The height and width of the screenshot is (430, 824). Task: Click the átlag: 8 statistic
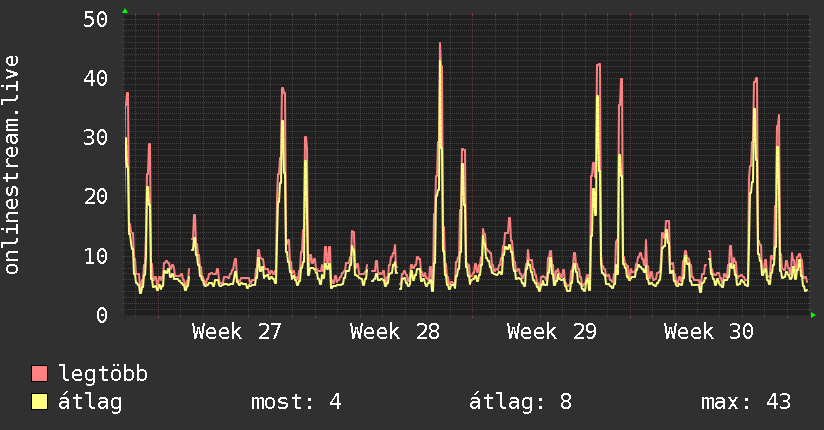(520, 402)
